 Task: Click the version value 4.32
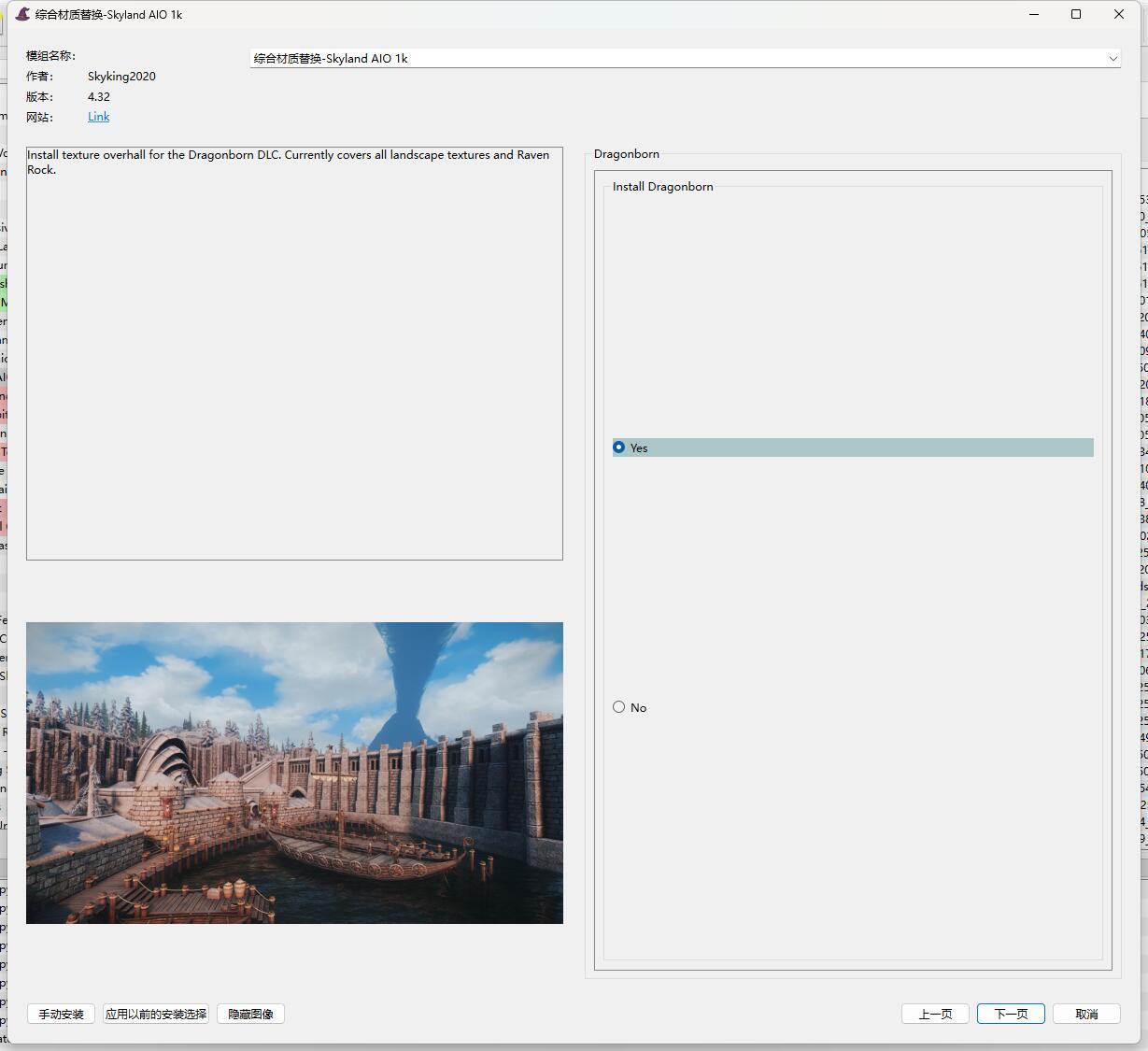coord(99,97)
